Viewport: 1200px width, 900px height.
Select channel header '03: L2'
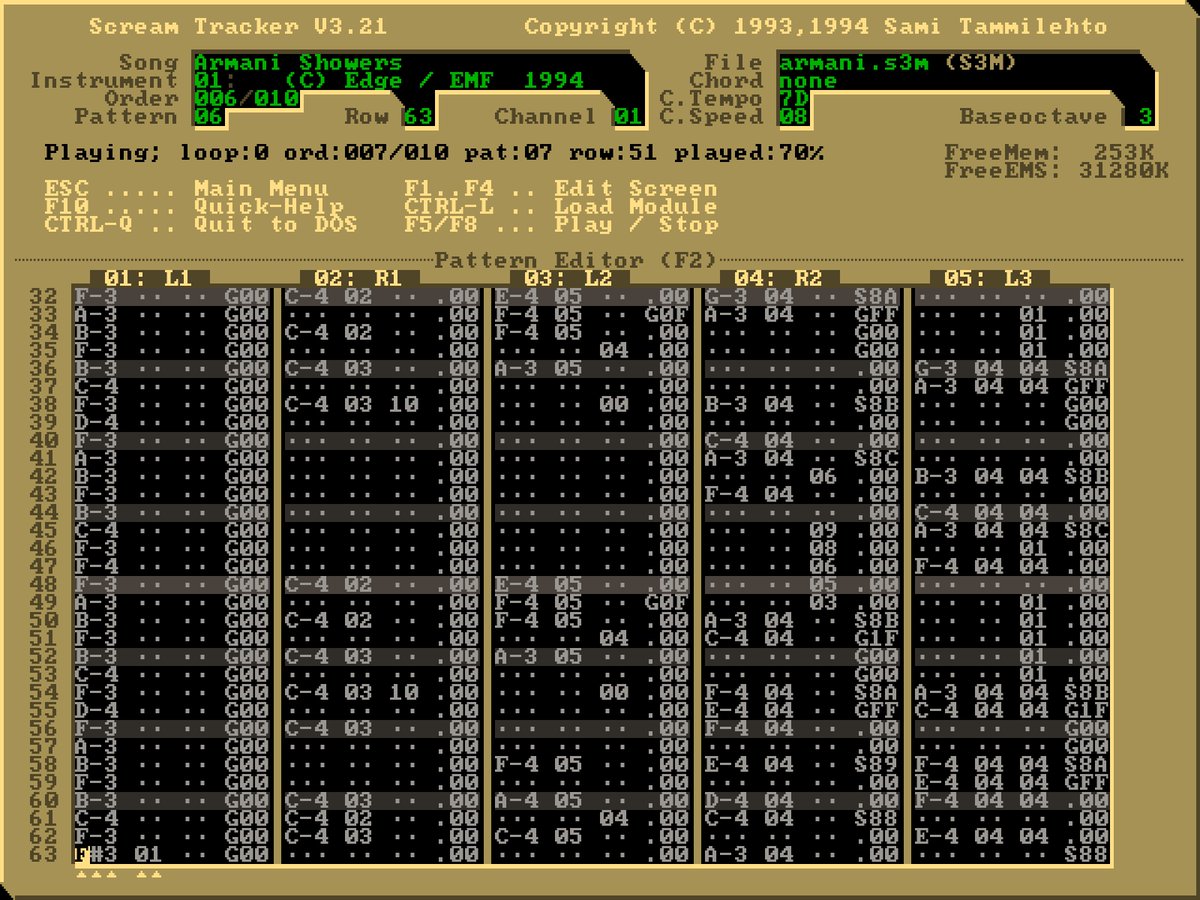click(x=569, y=278)
